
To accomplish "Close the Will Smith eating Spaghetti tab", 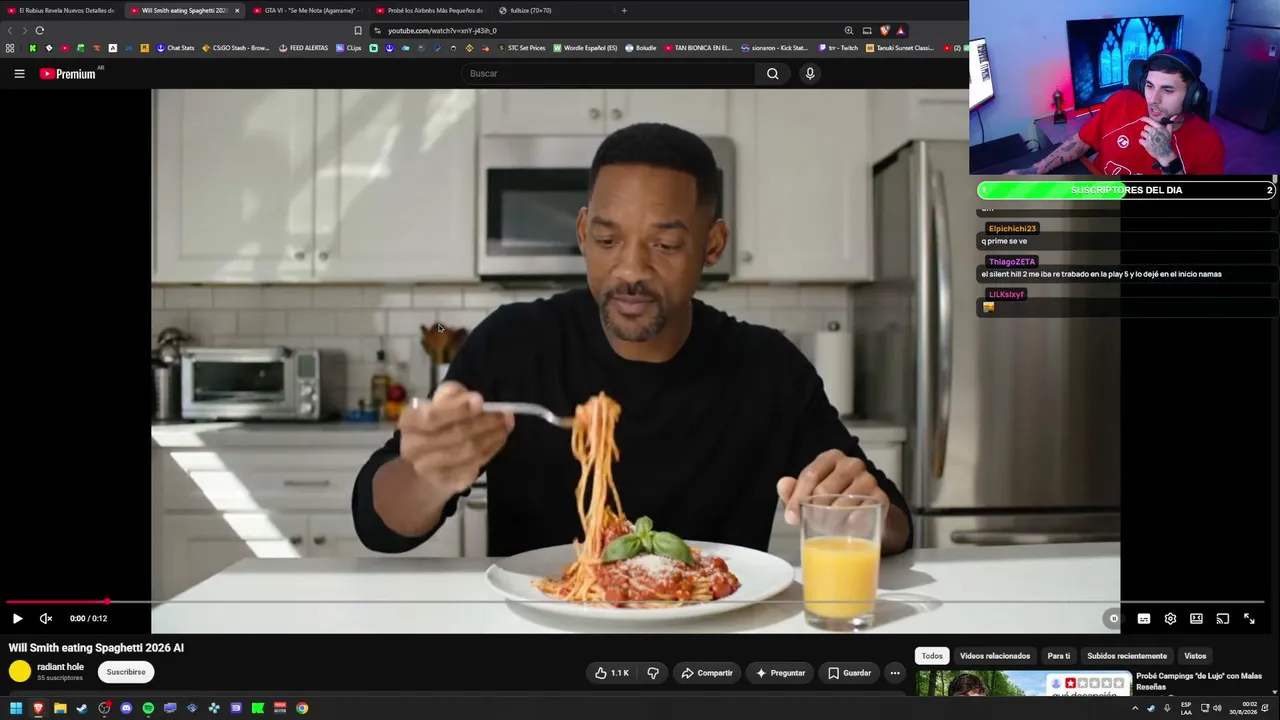I will (237, 10).
